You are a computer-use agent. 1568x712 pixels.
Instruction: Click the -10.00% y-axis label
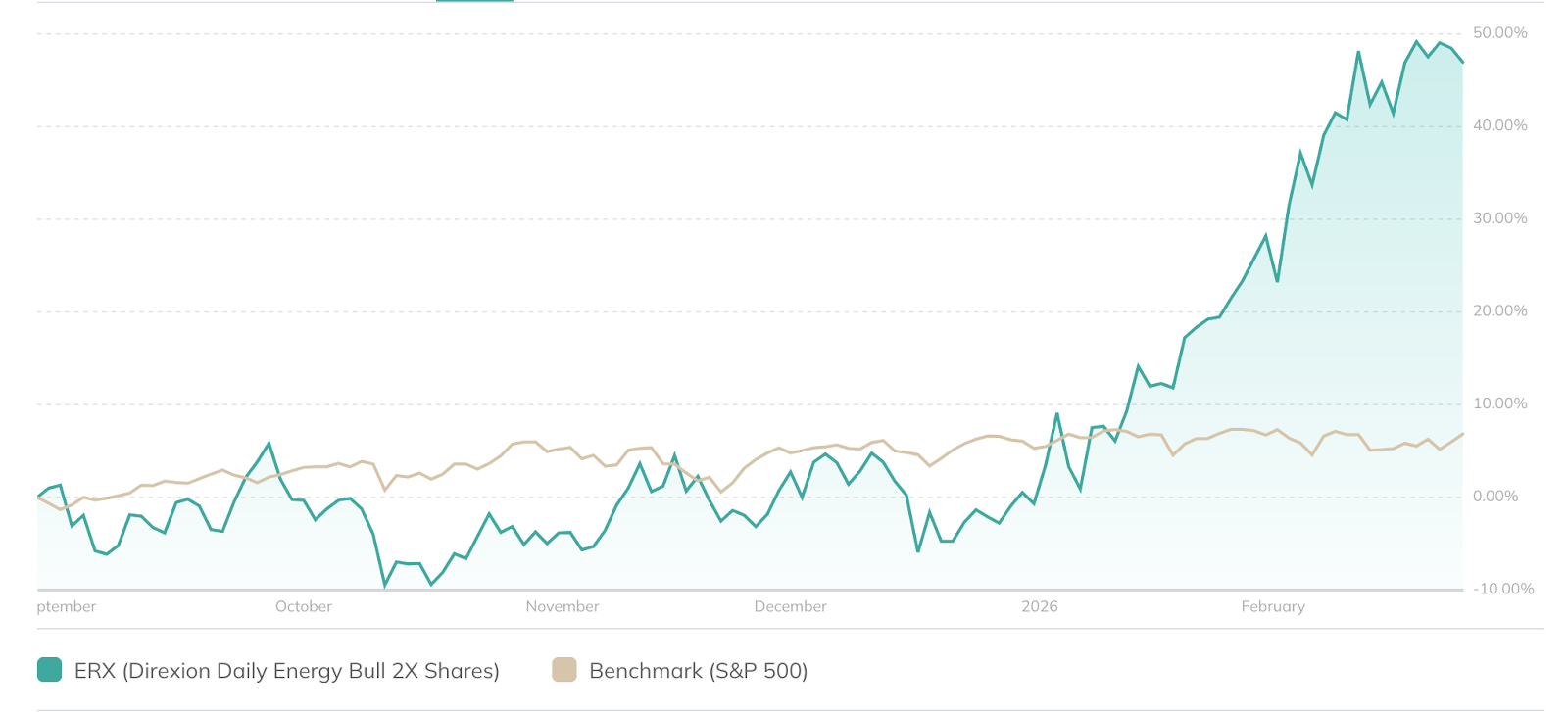click(1503, 589)
